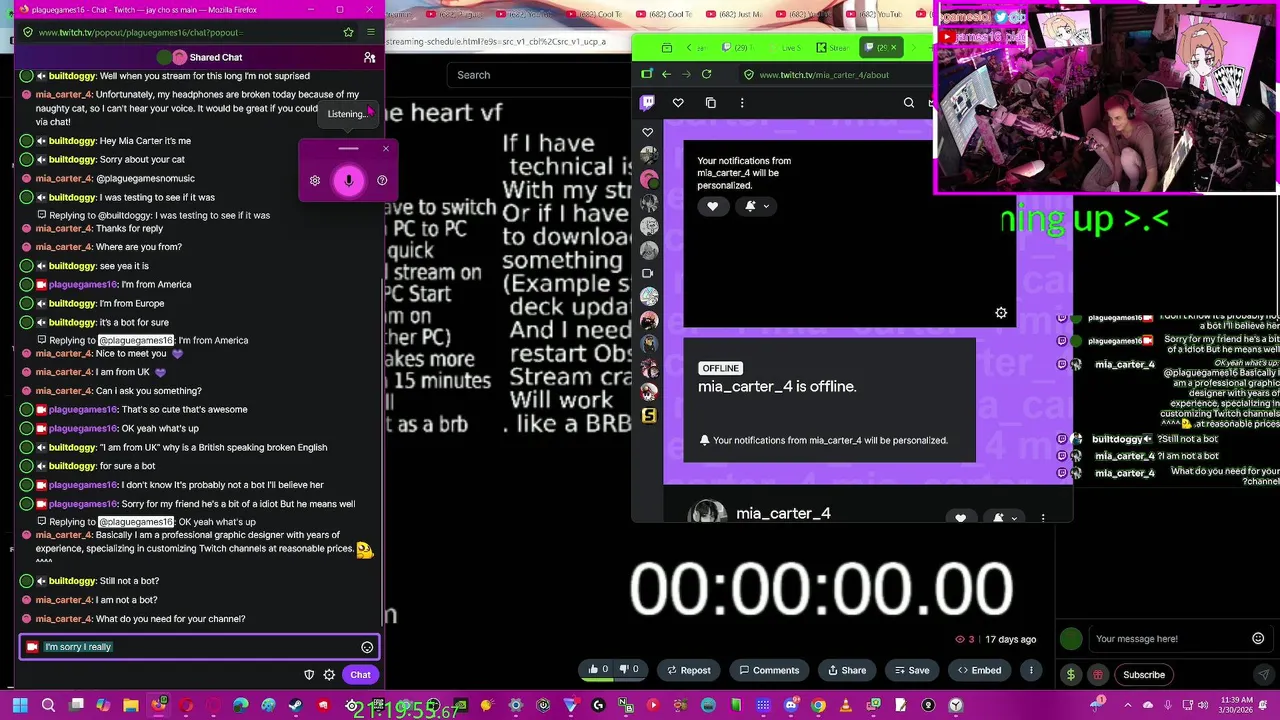
Task: Click the gift icon beside Subscribe
Action: coord(1097,675)
